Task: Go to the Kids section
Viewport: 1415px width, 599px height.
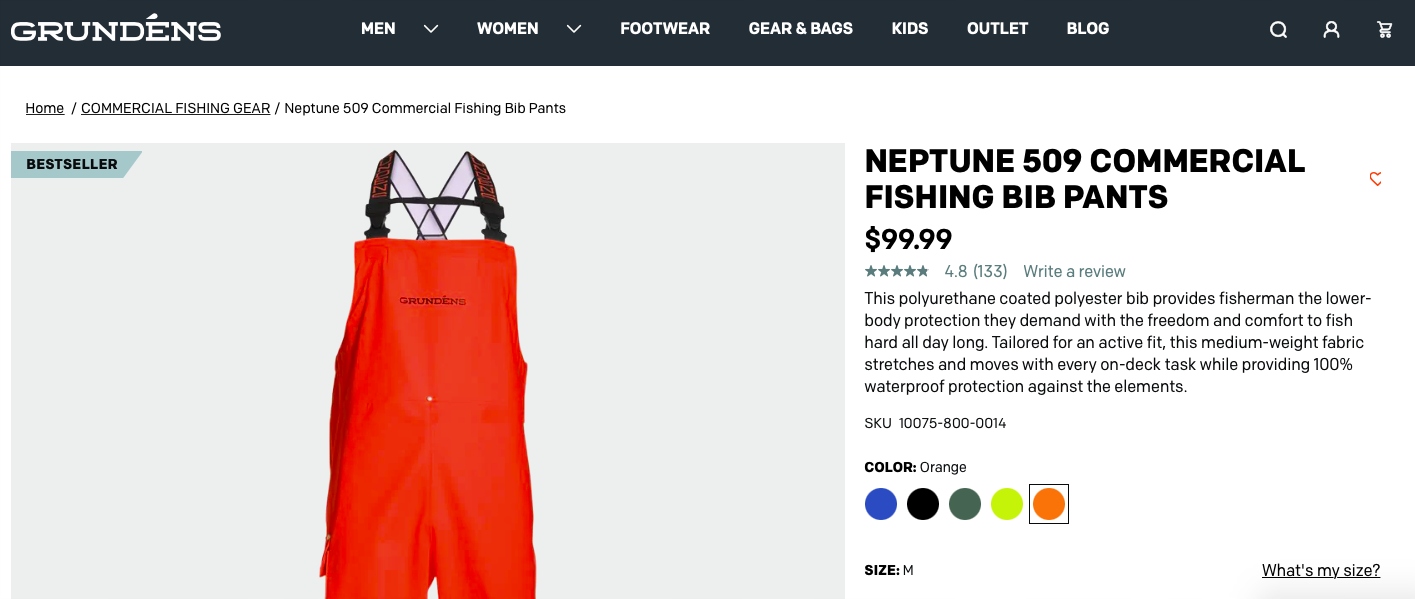Action: tap(910, 29)
